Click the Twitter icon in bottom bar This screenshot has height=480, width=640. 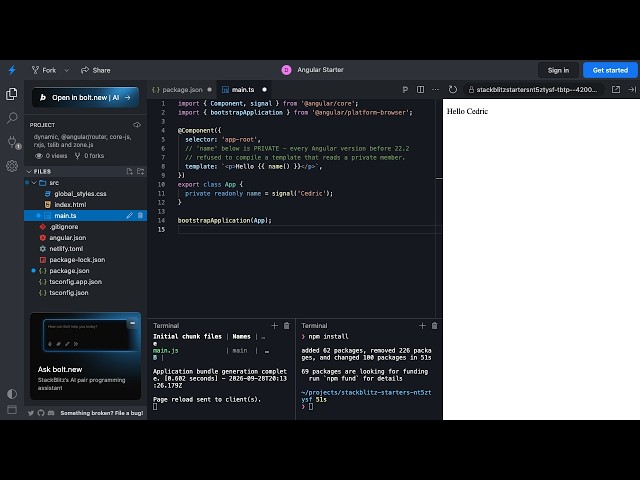point(31,413)
